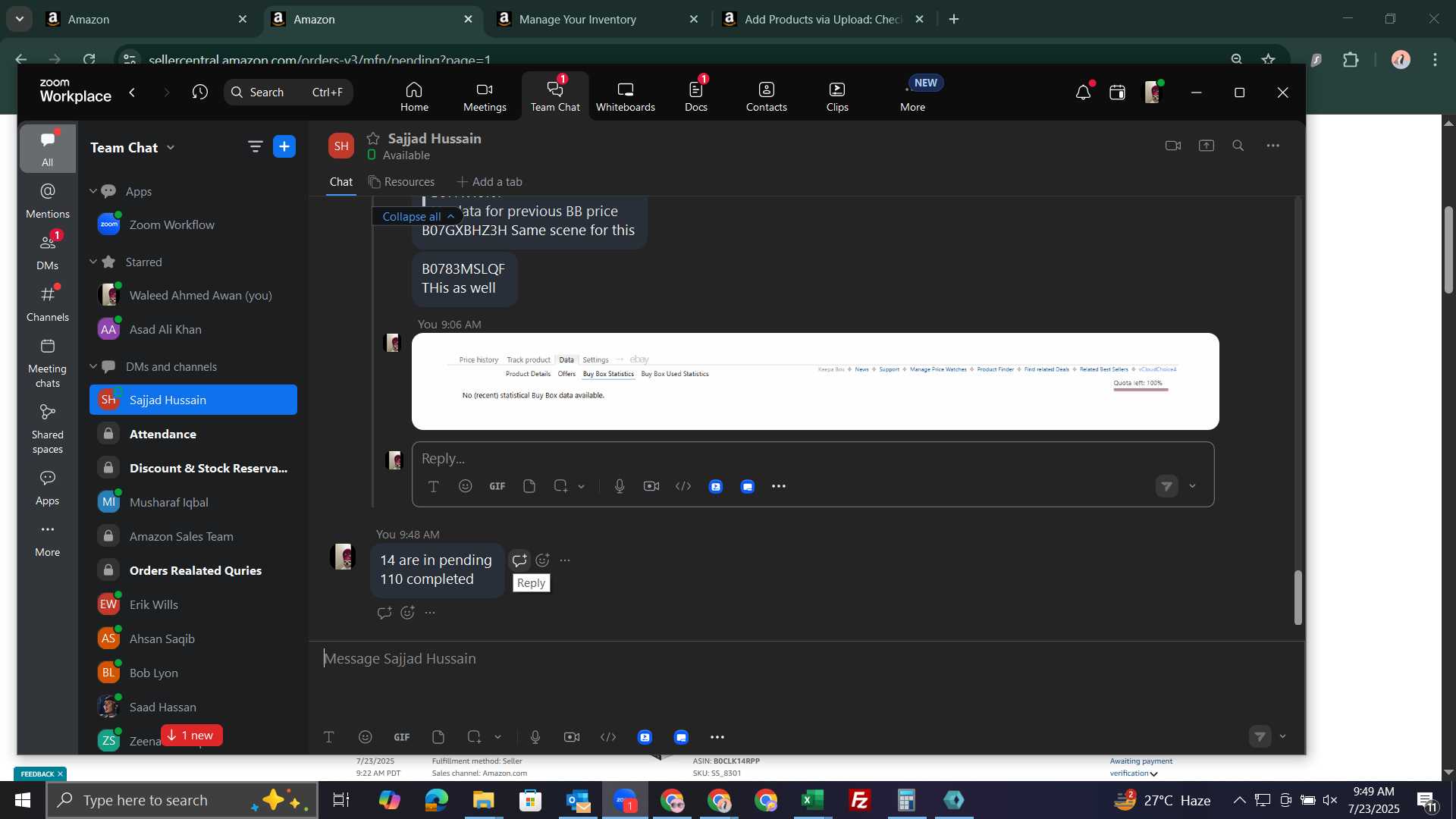Open chat header more options

coord(1273,146)
